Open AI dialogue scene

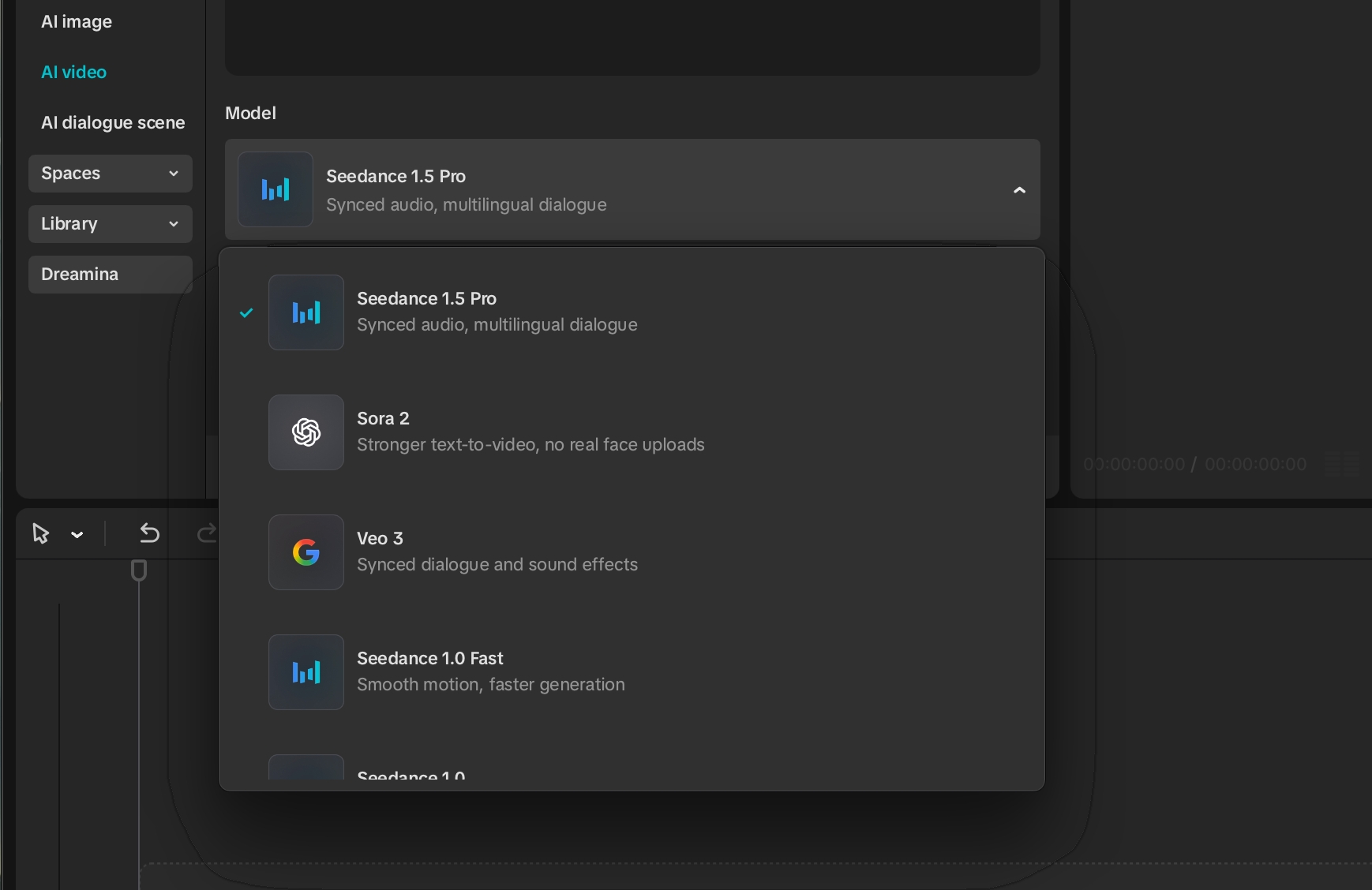pyautogui.click(x=113, y=122)
